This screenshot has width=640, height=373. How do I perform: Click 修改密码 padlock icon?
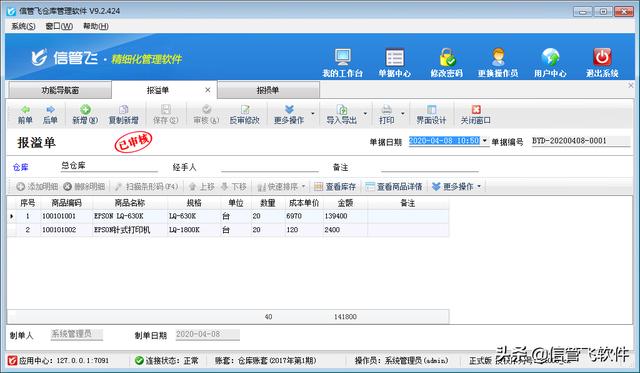point(447,57)
